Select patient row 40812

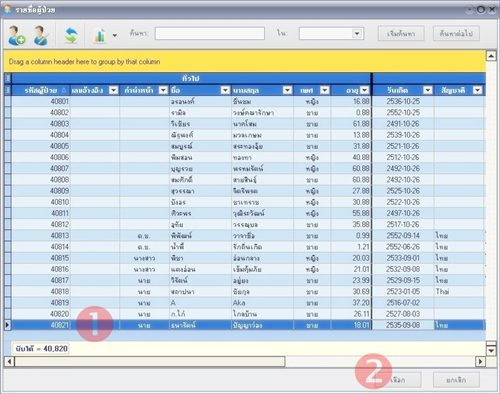(245, 224)
